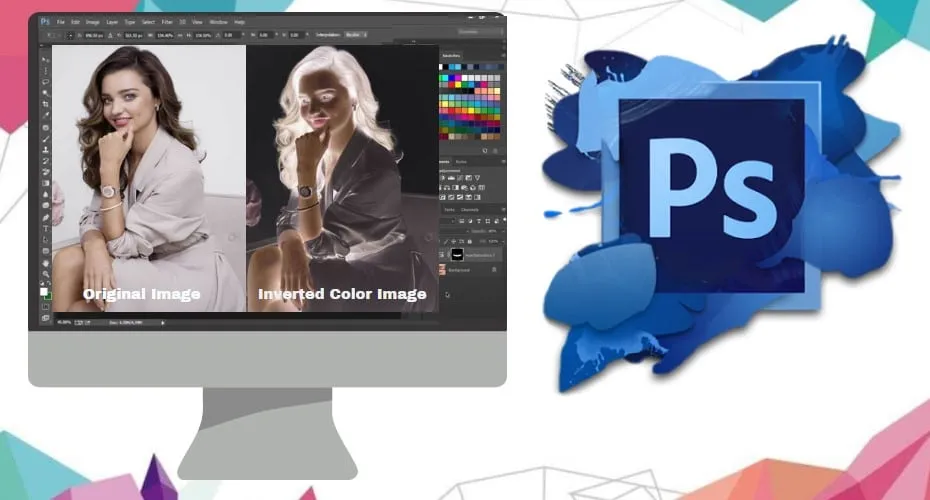This screenshot has height=500, width=930.
Task: Open the Filter menu
Action: 167,22
